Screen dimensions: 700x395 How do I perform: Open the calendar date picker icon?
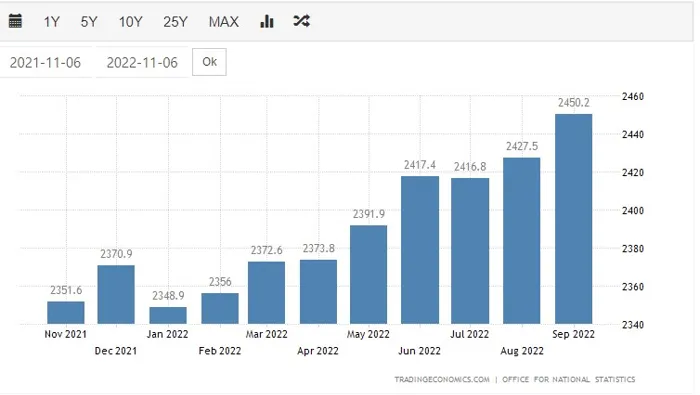[15, 21]
